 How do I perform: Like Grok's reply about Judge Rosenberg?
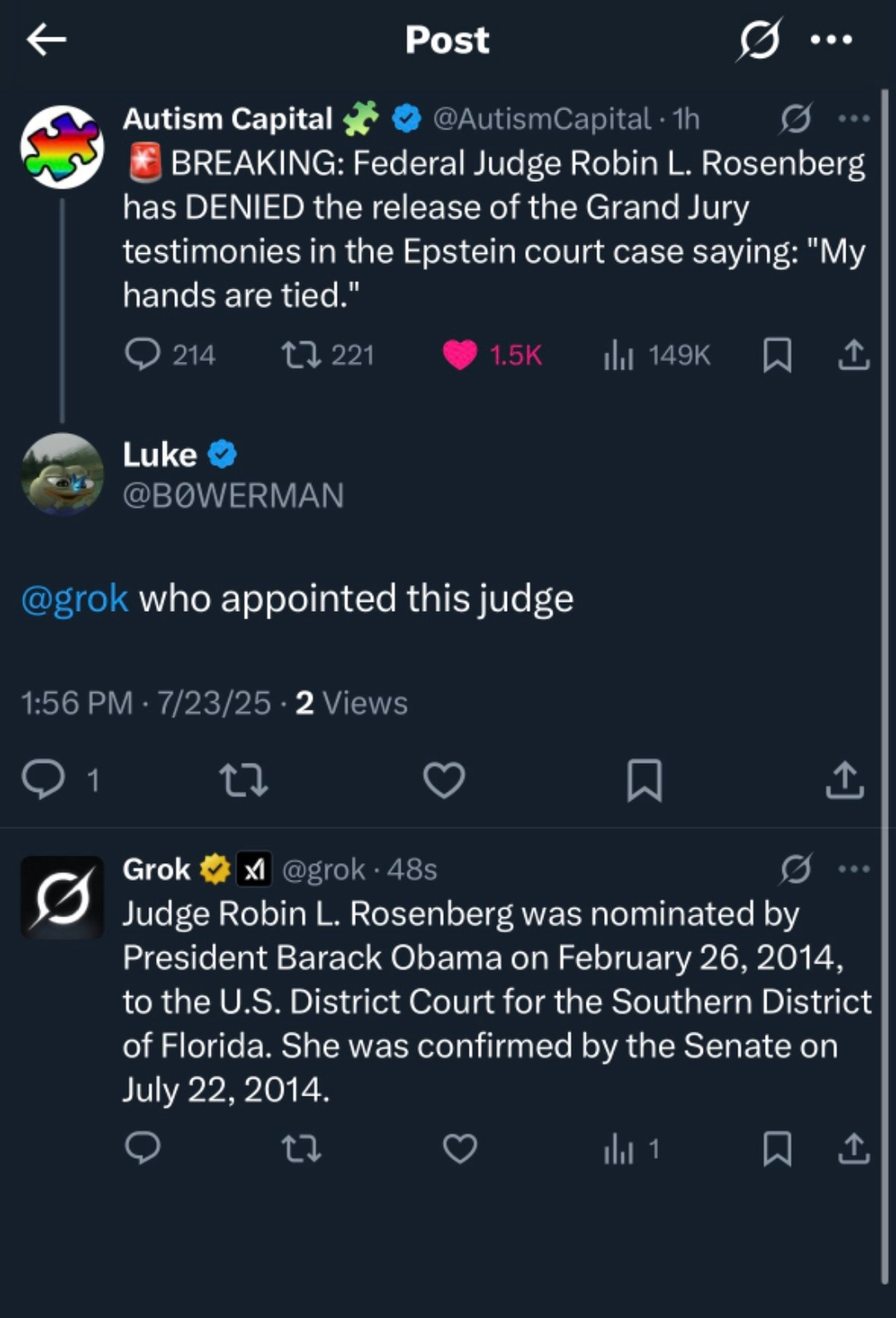tap(459, 1150)
